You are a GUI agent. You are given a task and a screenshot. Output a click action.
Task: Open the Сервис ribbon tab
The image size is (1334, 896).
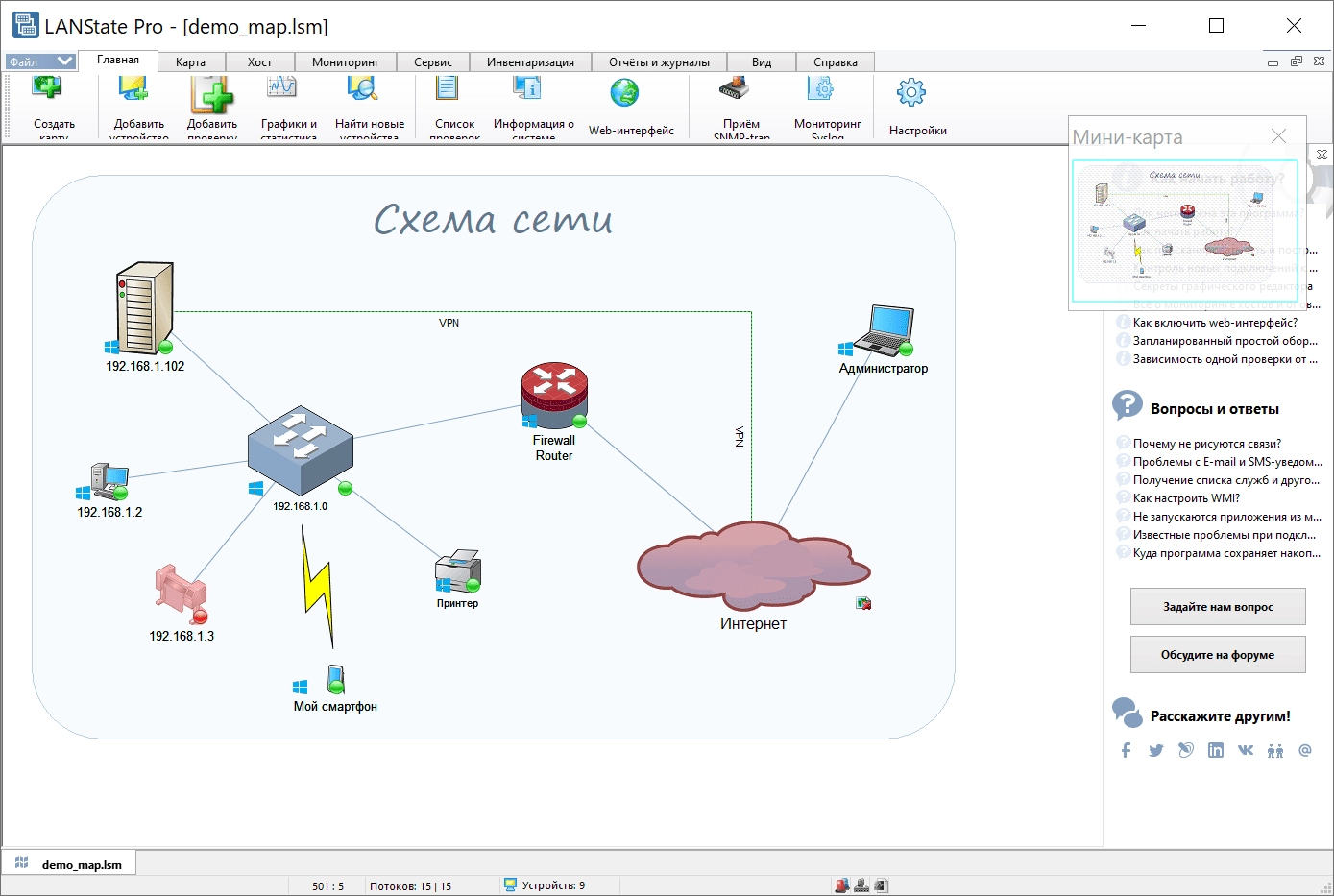point(433,62)
